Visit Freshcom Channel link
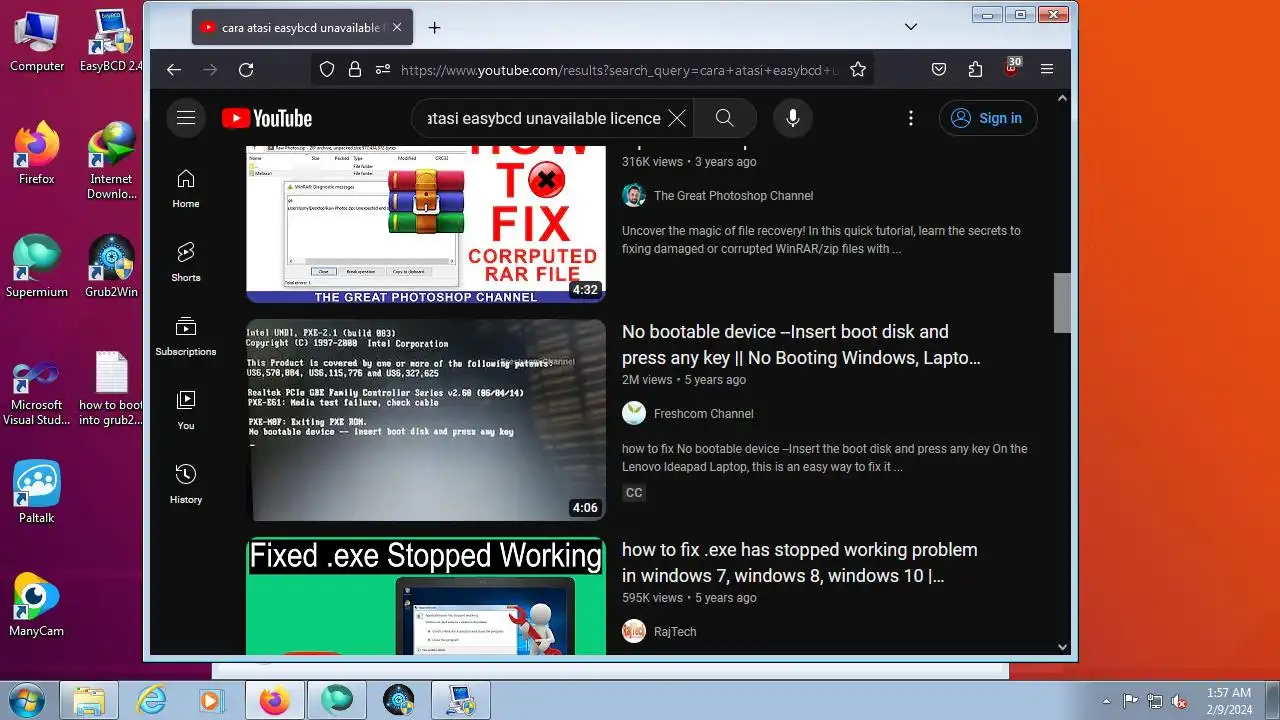Image resolution: width=1280 pixels, height=720 pixels. pyautogui.click(x=704, y=414)
